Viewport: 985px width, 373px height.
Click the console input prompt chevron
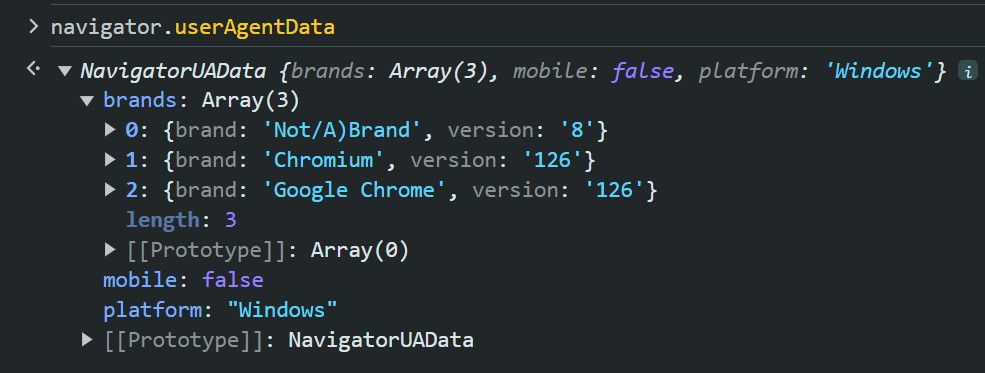[33, 27]
